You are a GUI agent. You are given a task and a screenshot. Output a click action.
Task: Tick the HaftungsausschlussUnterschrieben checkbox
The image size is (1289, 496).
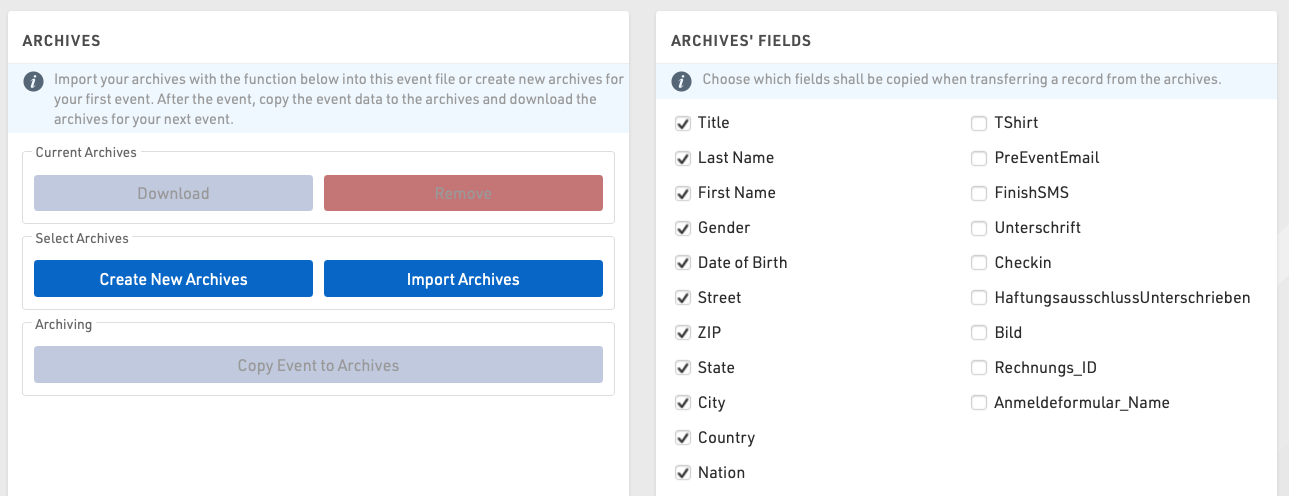(x=979, y=298)
